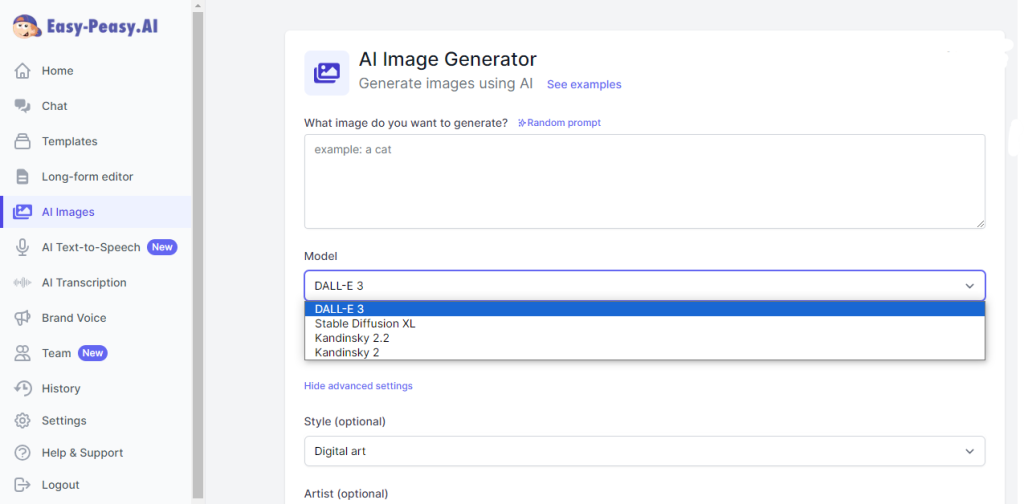Screen dimensions: 1024x504
Task: Click the Settings gear icon
Action: coord(22,421)
